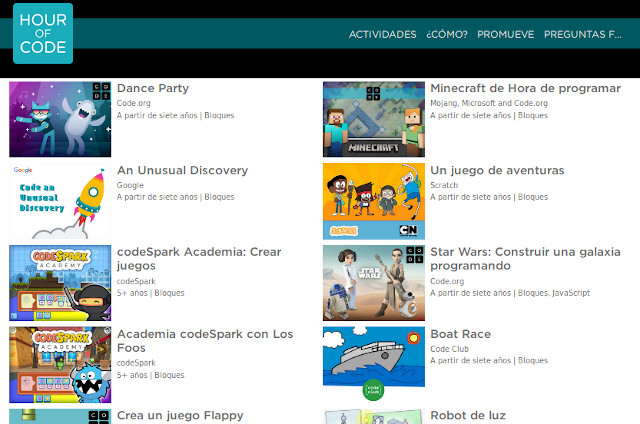Open the ACTIVIDADES menu item
The height and width of the screenshot is (424, 640).
[382, 34]
